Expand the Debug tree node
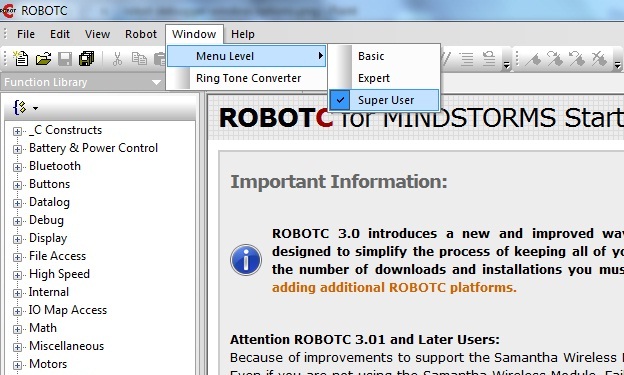The image size is (624, 375). 17,221
